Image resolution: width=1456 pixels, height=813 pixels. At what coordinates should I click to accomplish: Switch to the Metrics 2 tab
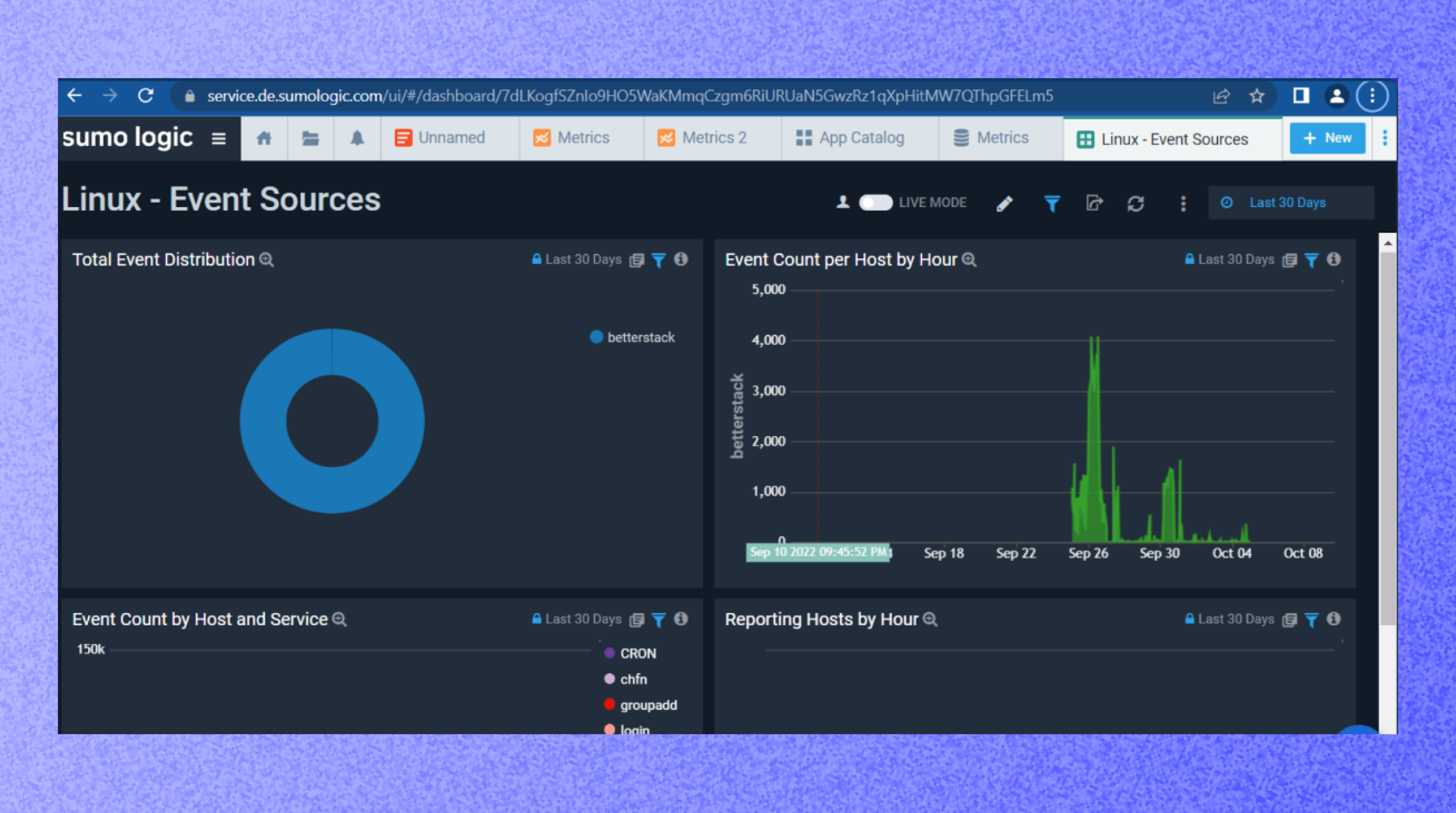[703, 138]
